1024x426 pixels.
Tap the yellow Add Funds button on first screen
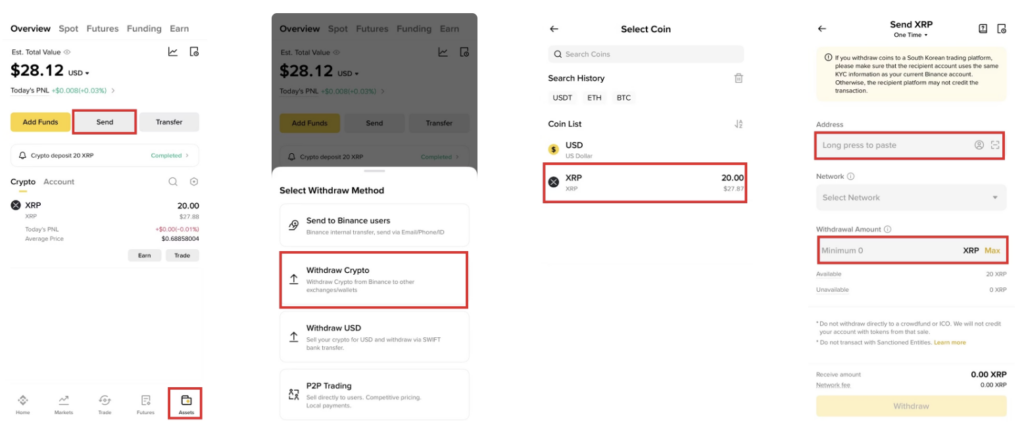[x=40, y=122]
